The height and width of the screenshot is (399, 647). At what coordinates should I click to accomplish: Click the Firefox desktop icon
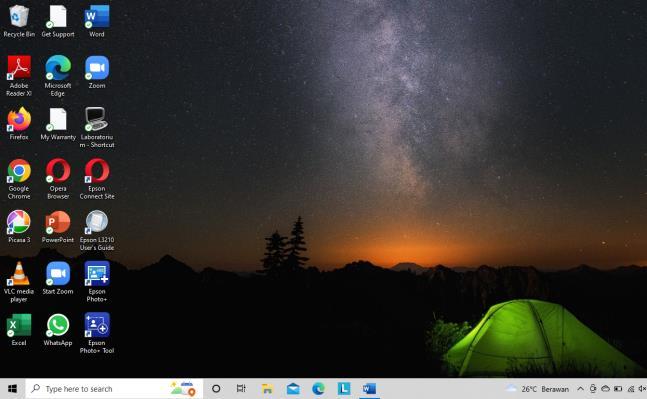click(19, 124)
